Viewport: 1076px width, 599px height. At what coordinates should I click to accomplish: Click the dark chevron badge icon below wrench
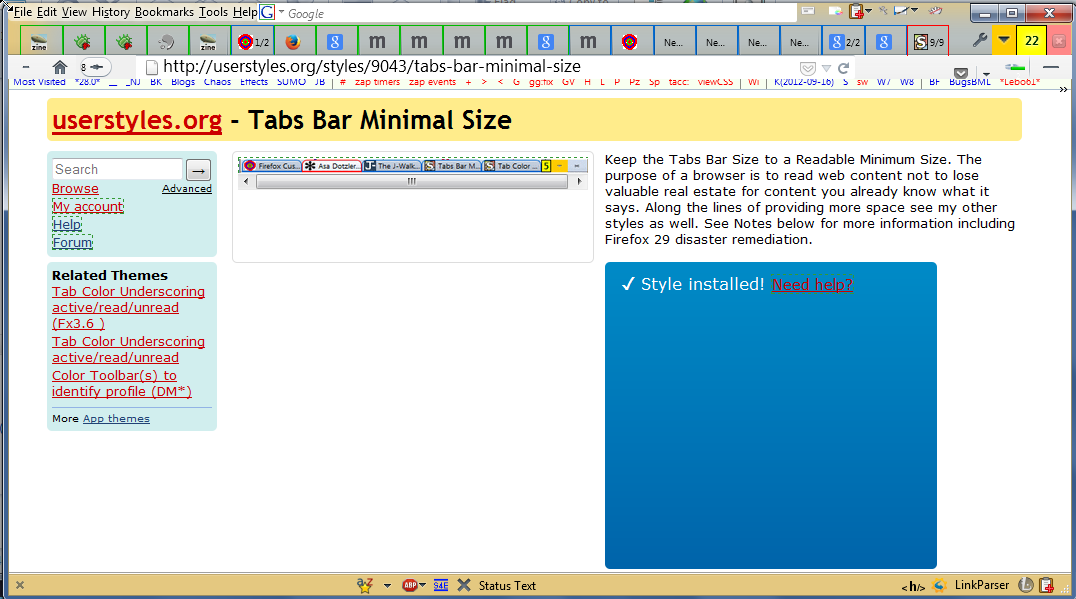coord(961,73)
